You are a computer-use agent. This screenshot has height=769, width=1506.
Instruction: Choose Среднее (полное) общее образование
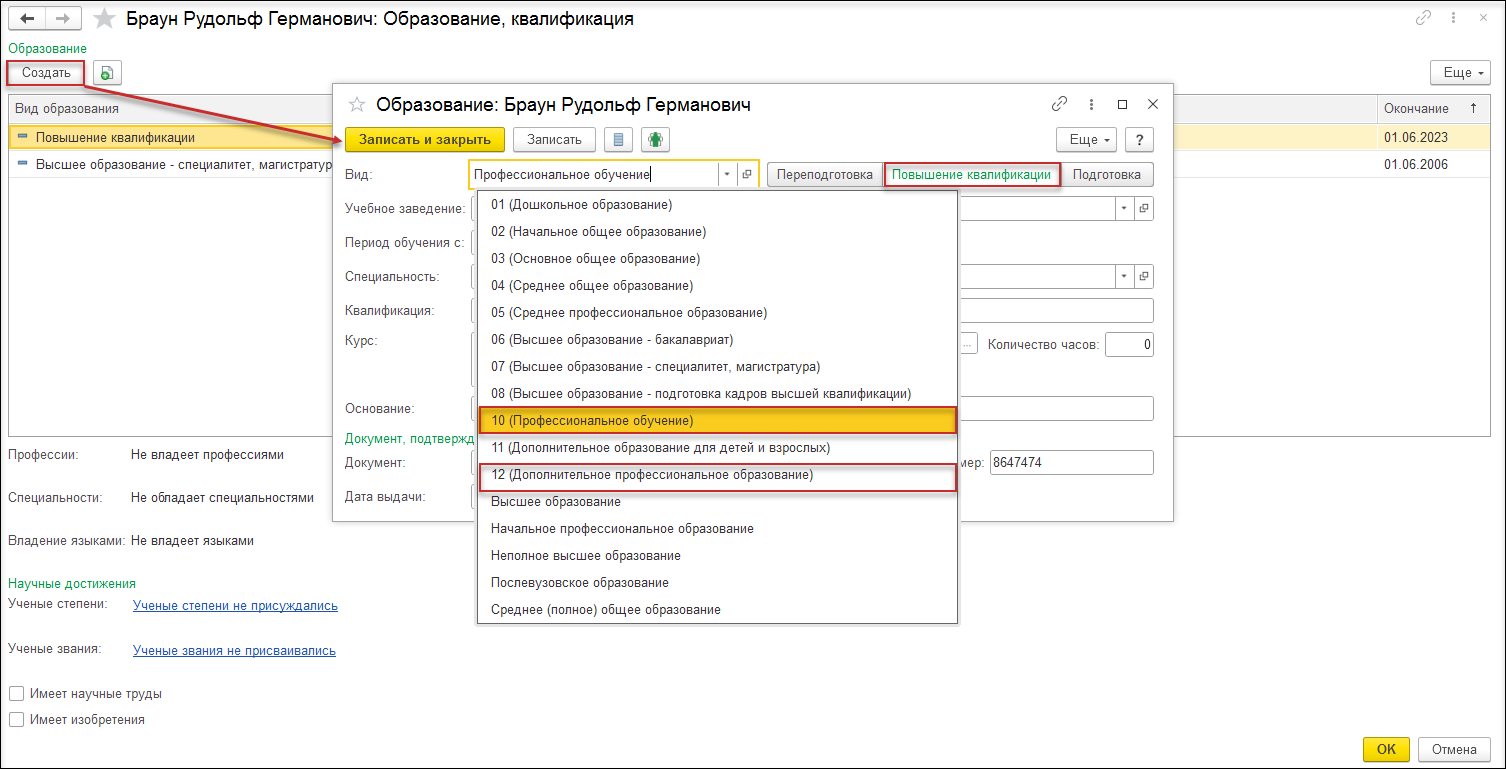click(717, 609)
